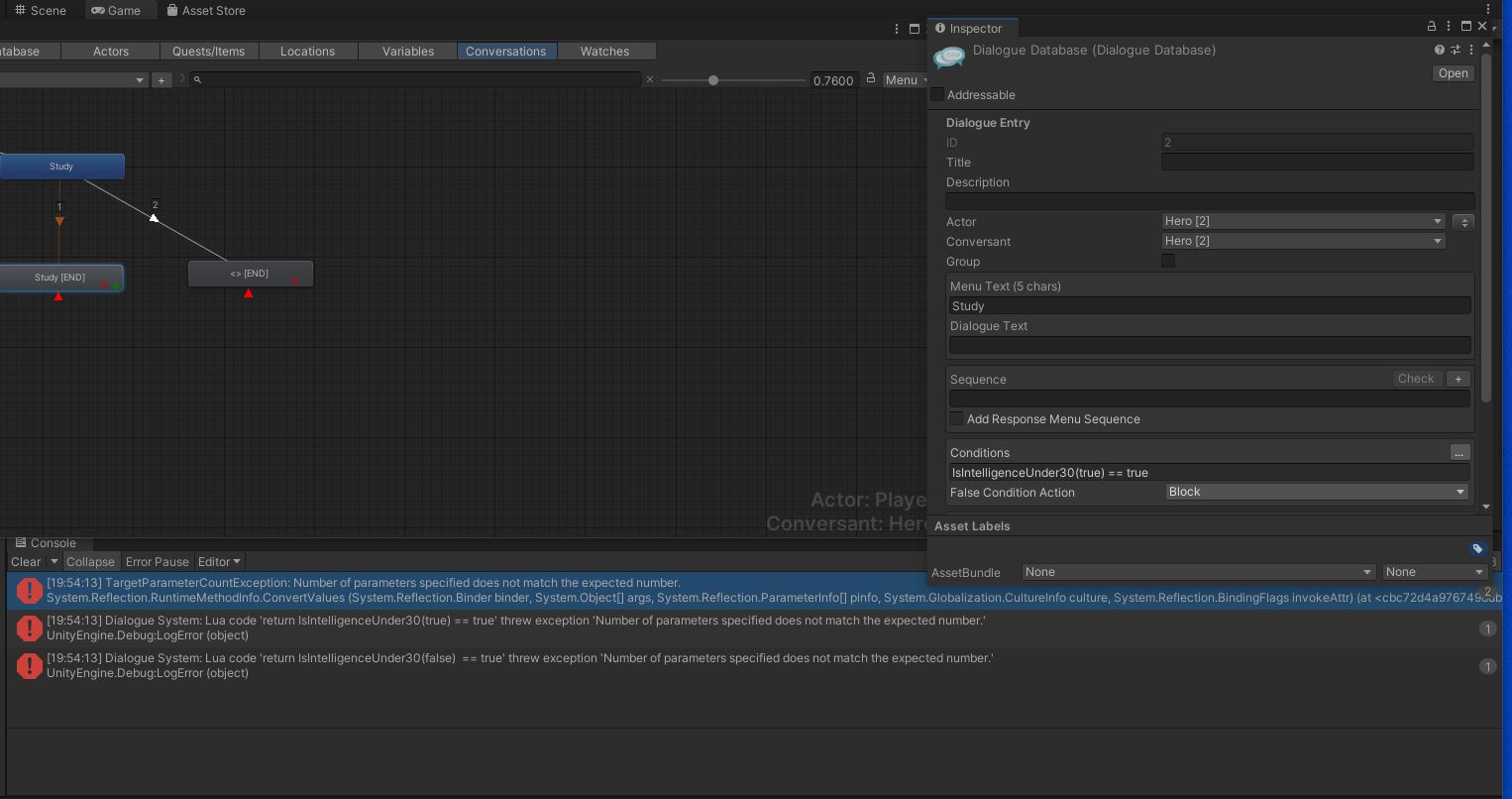Edit the Conditions field IsIntelligenceUnder30

click(x=1210, y=473)
